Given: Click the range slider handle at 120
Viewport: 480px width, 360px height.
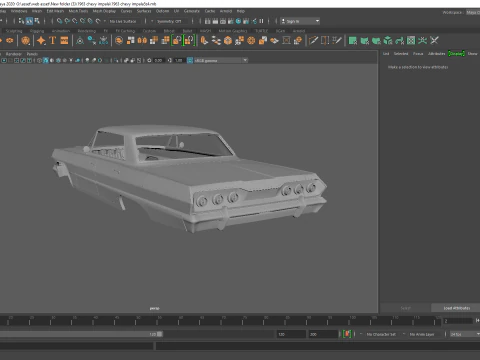Looking at the screenshot, I should [160, 334].
